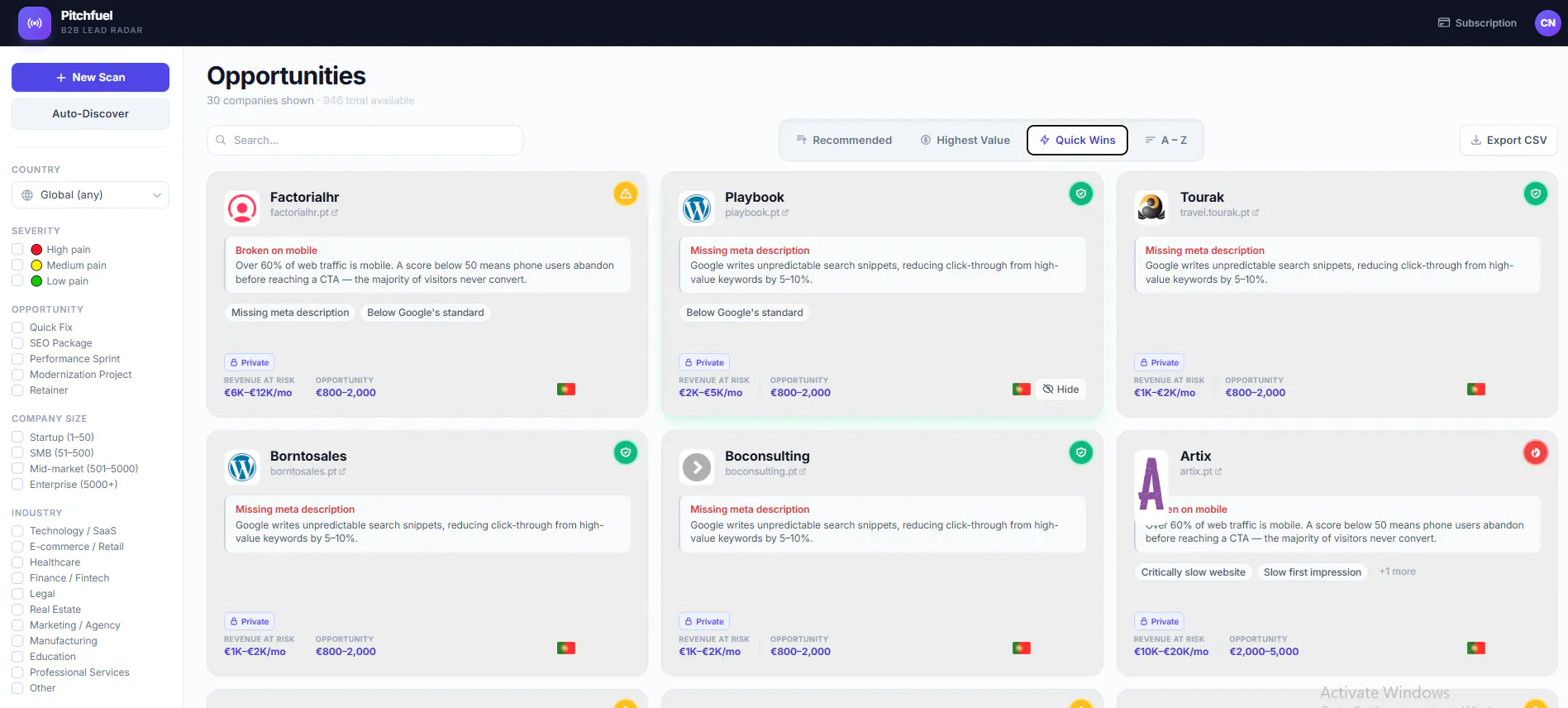Click the green shield badge on Playbook
This screenshot has height=708, width=1568.
pyautogui.click(x=1080, y=194)
